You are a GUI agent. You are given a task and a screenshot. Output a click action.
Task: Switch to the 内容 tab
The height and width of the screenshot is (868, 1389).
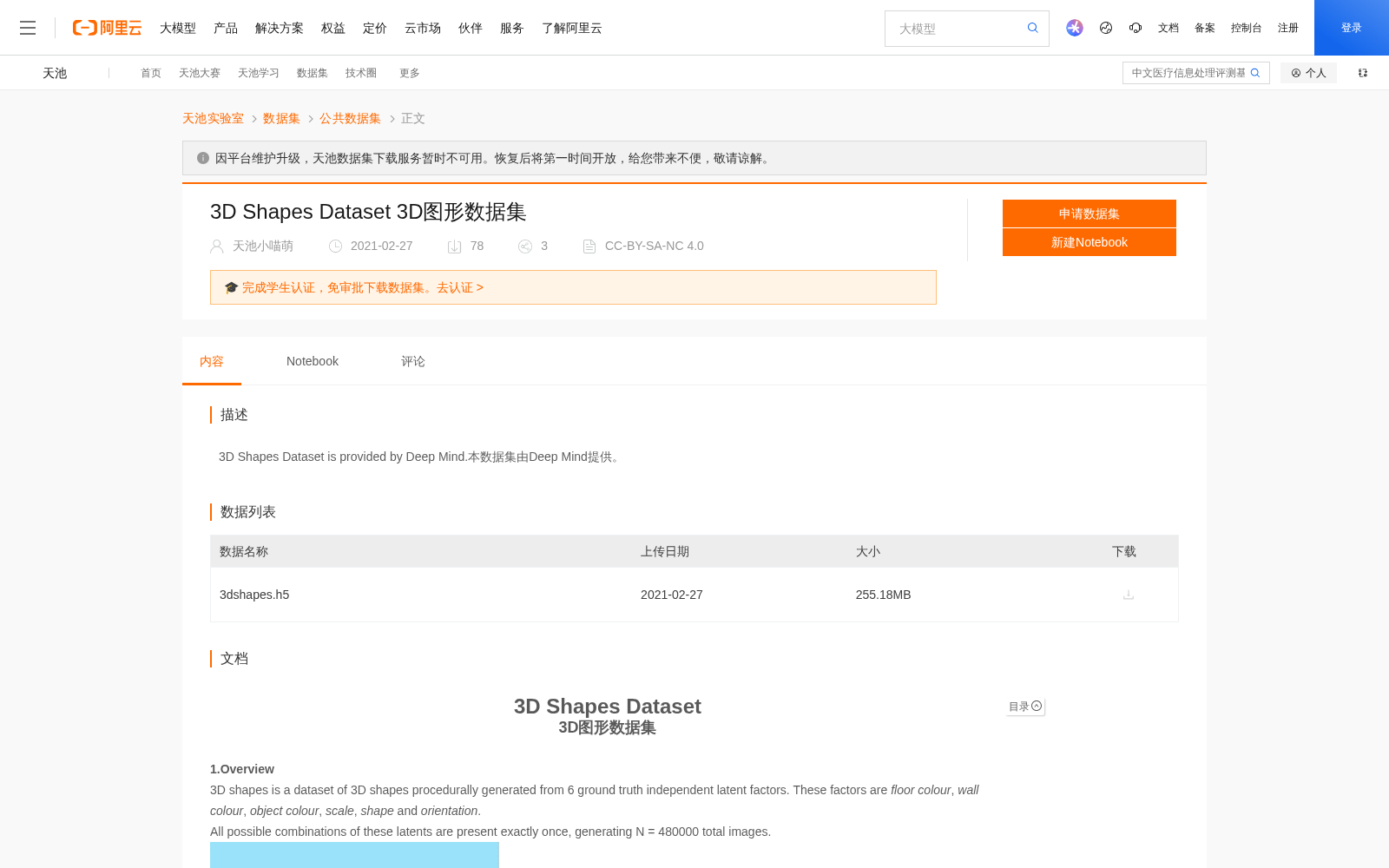click(212, 361)
